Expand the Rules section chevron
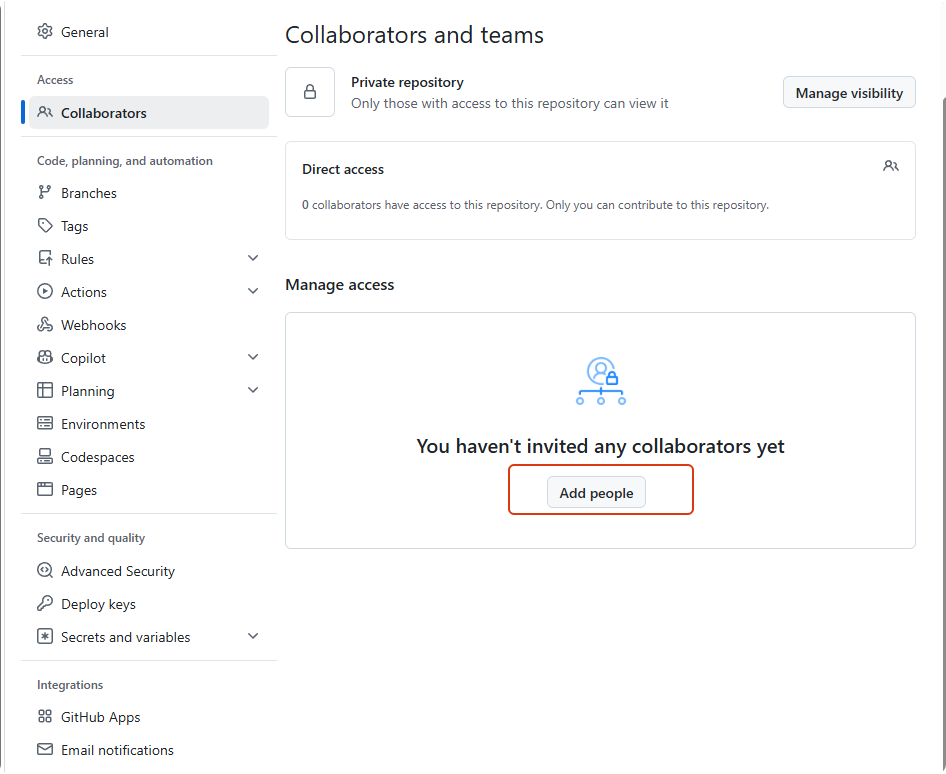Image resolution: width=946 pixels, height=774 pixels. (x=253, y=258)
